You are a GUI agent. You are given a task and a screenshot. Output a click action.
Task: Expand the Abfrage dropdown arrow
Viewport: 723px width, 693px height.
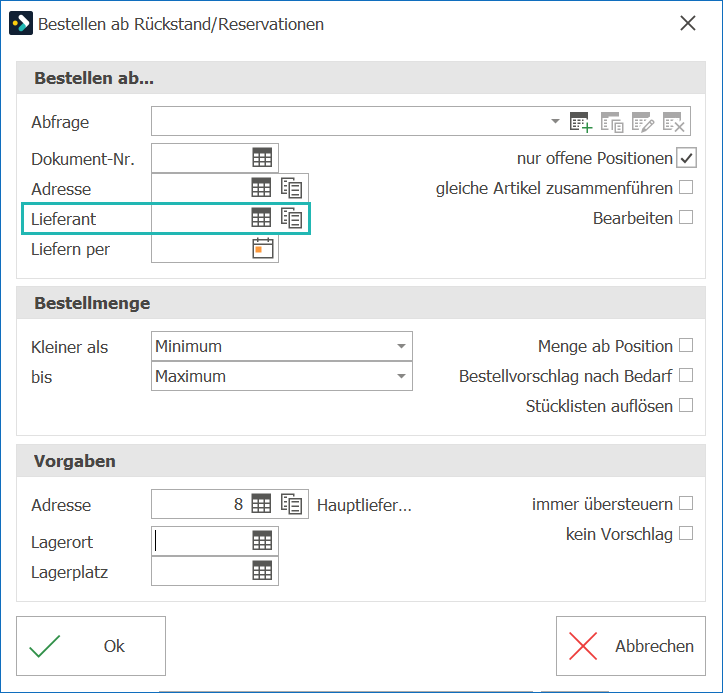(555, 121)
